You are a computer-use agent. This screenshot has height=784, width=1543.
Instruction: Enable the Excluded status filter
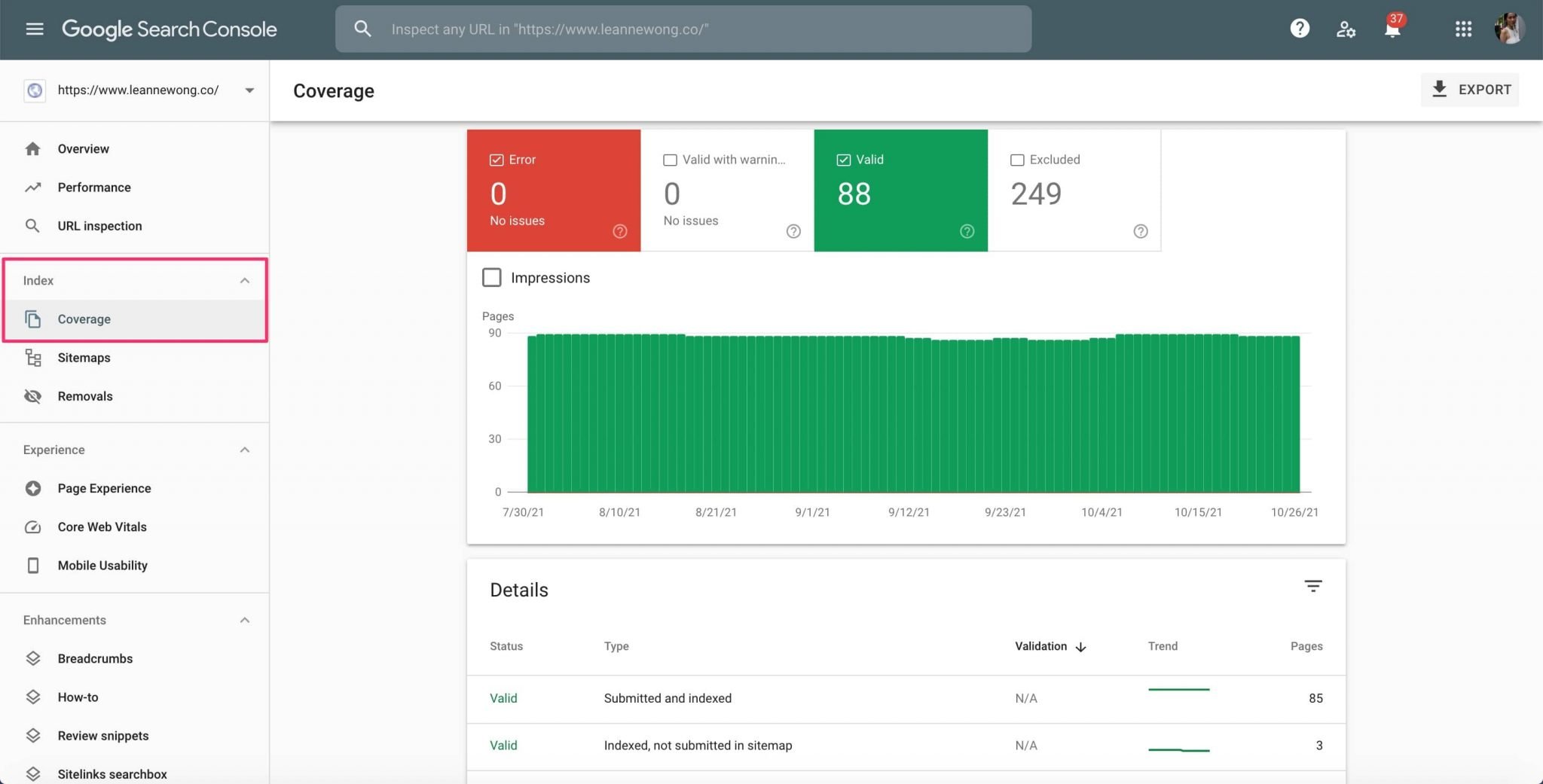tap(1017, 159)
